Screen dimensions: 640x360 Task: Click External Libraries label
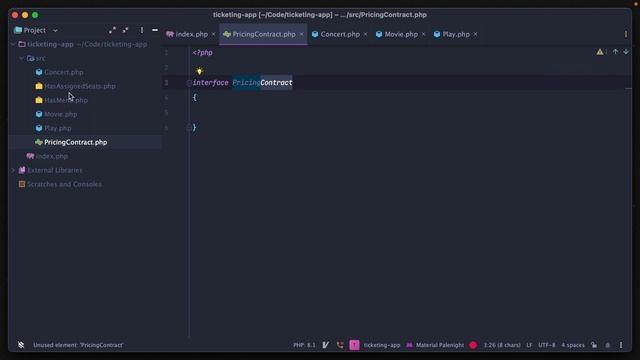(x=55, y=170)
